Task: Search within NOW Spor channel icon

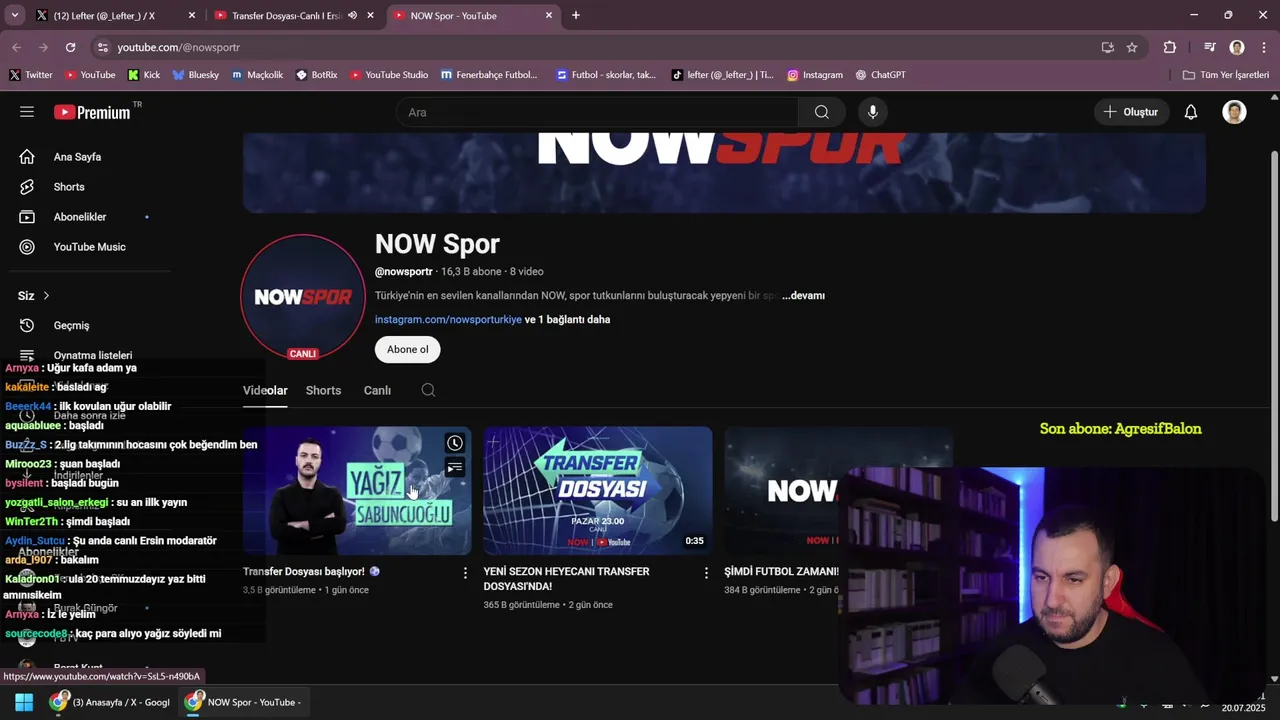Action: coord(428,390)
